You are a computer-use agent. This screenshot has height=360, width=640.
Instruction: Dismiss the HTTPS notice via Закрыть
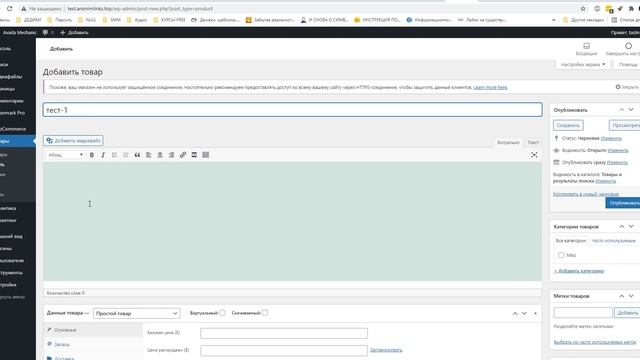pyautogui.click(x=627, y=87)
